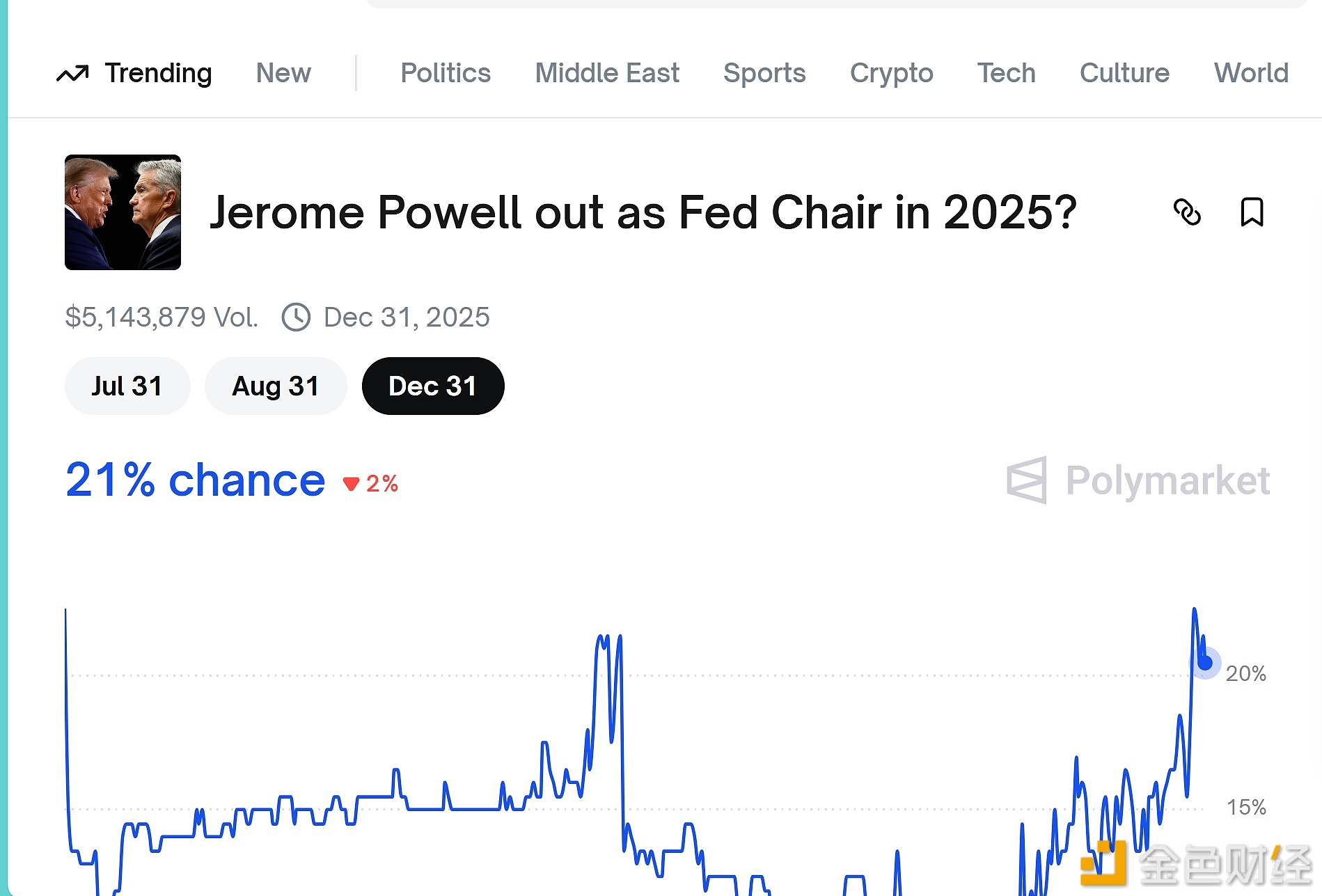Screen dimensions: 1322x896
Task: Open the Middle East category
Action: (606, 73)
